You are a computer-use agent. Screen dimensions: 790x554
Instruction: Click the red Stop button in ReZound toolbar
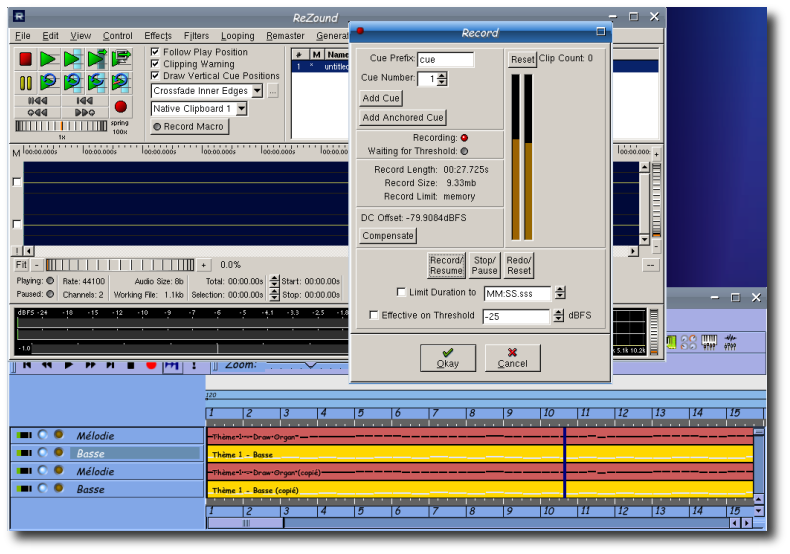point(26,60)
